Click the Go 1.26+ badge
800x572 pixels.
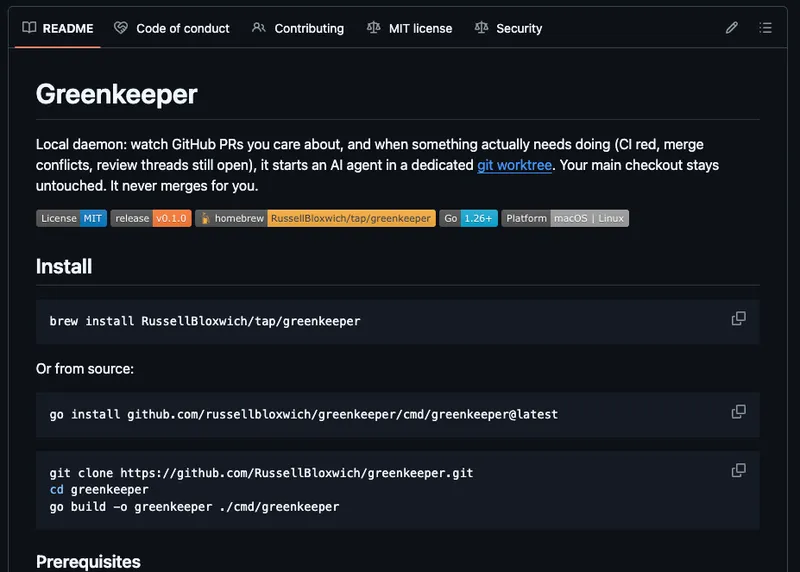pyautogui.click(x=468, y=218)
